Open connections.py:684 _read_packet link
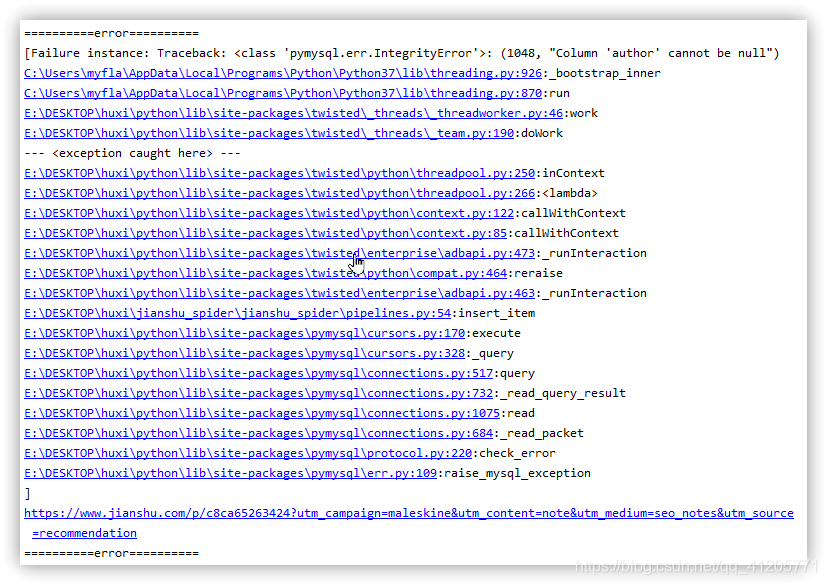The height and width of the screenshot is (585, 827). [258, 434]
